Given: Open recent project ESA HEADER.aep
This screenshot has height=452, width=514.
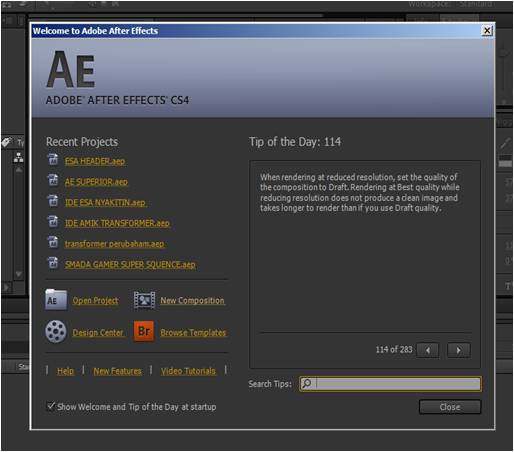Looking at the screenshot, I should pyautogui.click(x=95, y=161).
